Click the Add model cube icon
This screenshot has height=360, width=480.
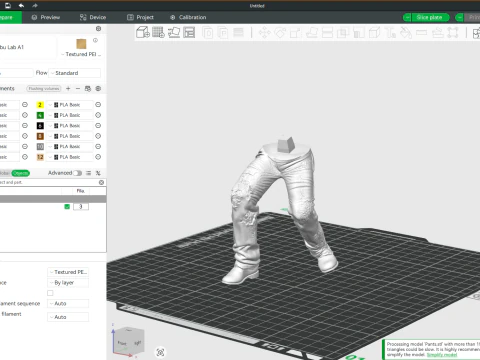[143, 32]
